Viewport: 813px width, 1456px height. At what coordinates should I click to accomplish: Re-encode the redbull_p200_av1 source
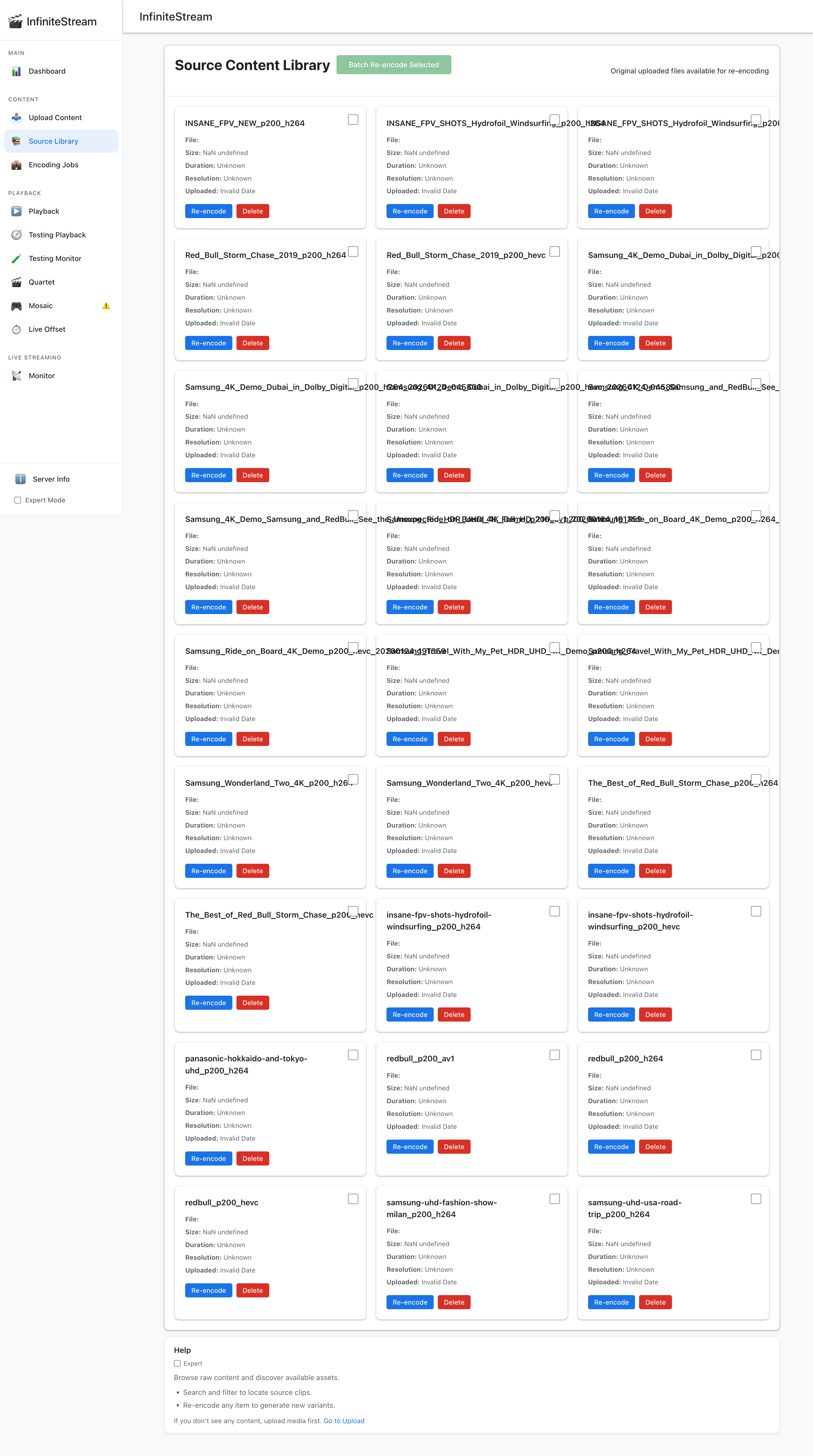(410, 1147)
